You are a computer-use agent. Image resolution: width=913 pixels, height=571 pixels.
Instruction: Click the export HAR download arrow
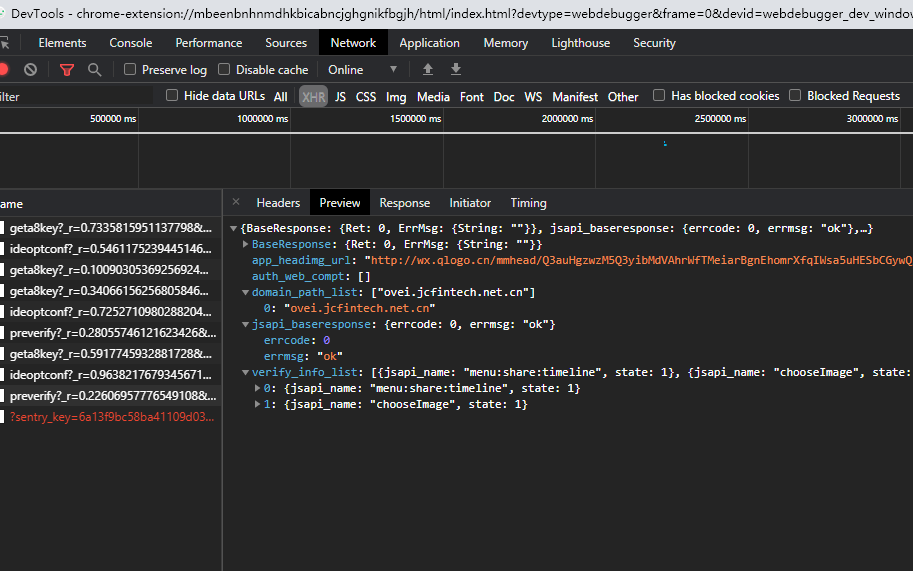pos(456,70)
